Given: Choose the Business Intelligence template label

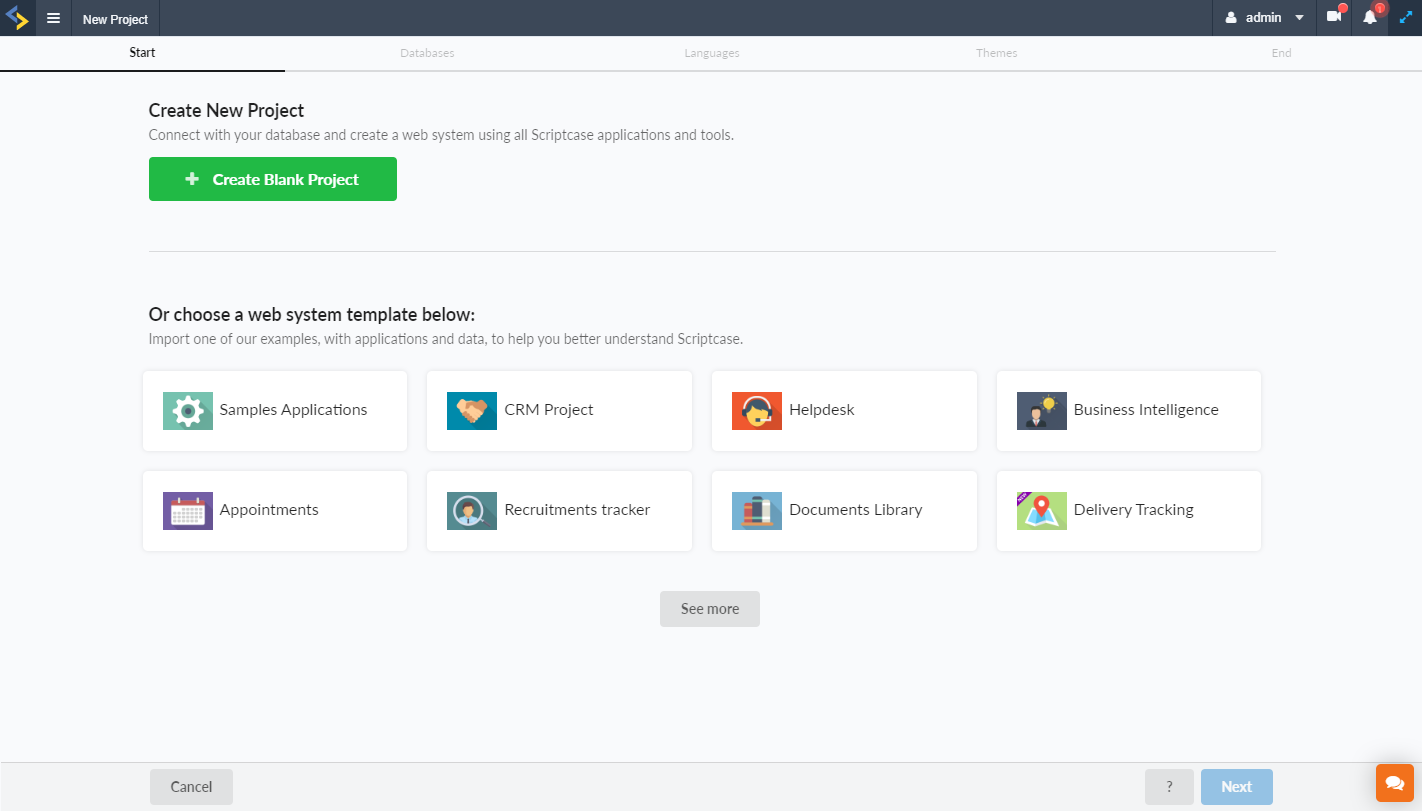Looking at the screenshot, I should click(1146, 410).
